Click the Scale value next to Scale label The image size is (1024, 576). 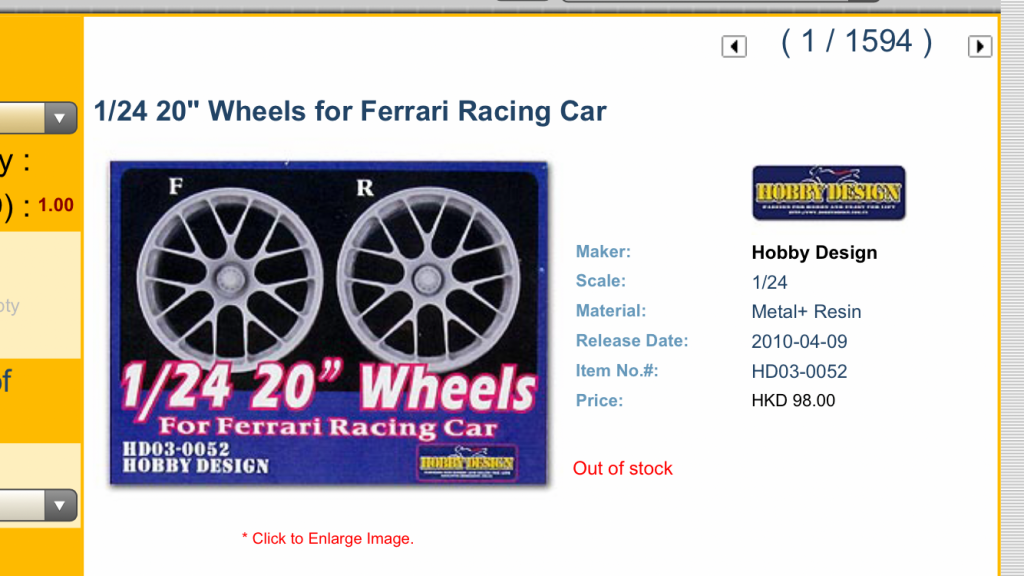tap(769, 282)
